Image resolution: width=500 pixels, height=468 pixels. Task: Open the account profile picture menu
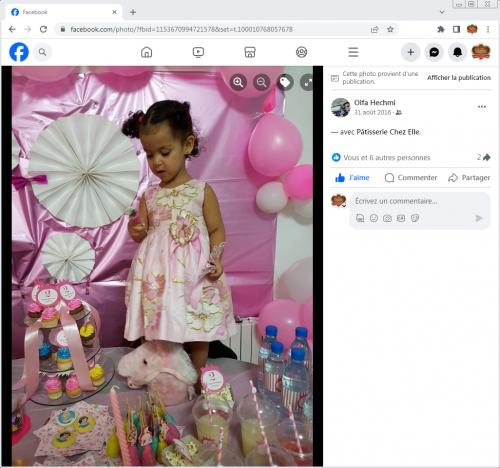click(x=481, y=52)
